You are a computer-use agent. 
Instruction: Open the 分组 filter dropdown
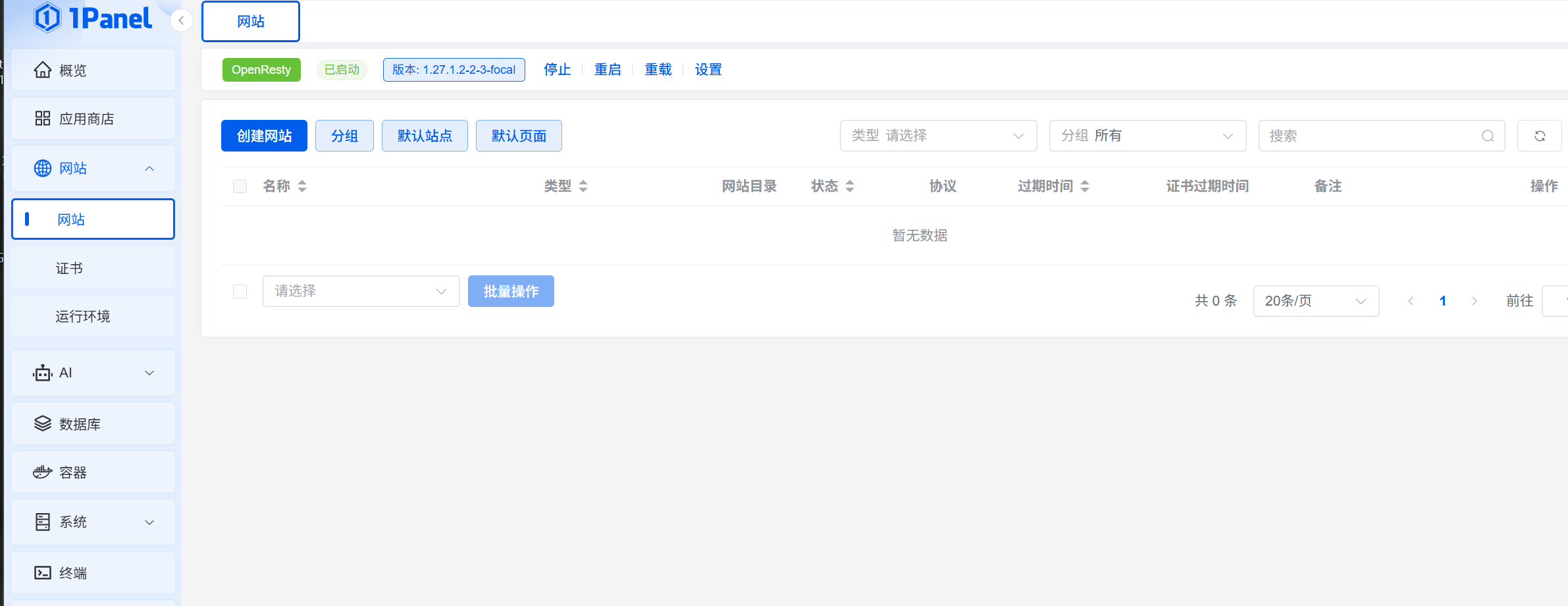coord(1147,136)
